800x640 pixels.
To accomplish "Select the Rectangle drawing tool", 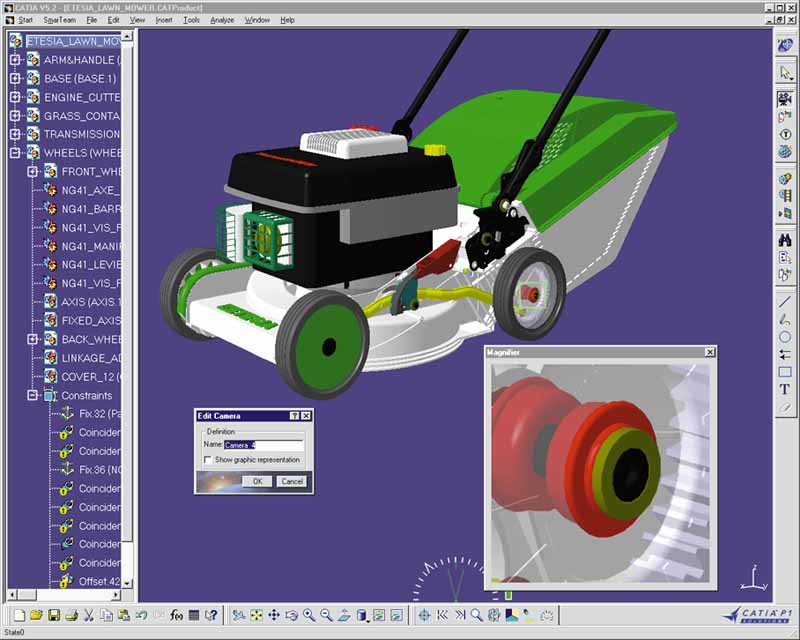I will coord(785,372).
